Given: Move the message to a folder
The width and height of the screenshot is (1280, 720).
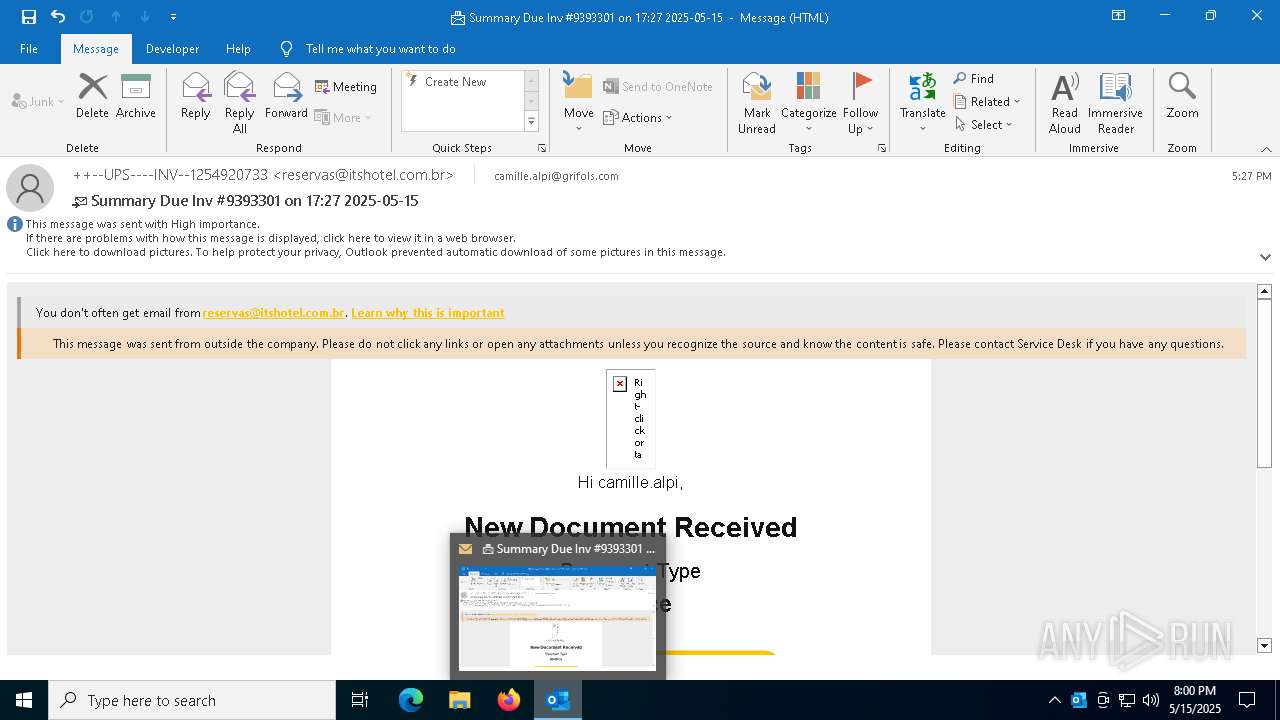Looking at the screenshot, I should click(579, 103).
